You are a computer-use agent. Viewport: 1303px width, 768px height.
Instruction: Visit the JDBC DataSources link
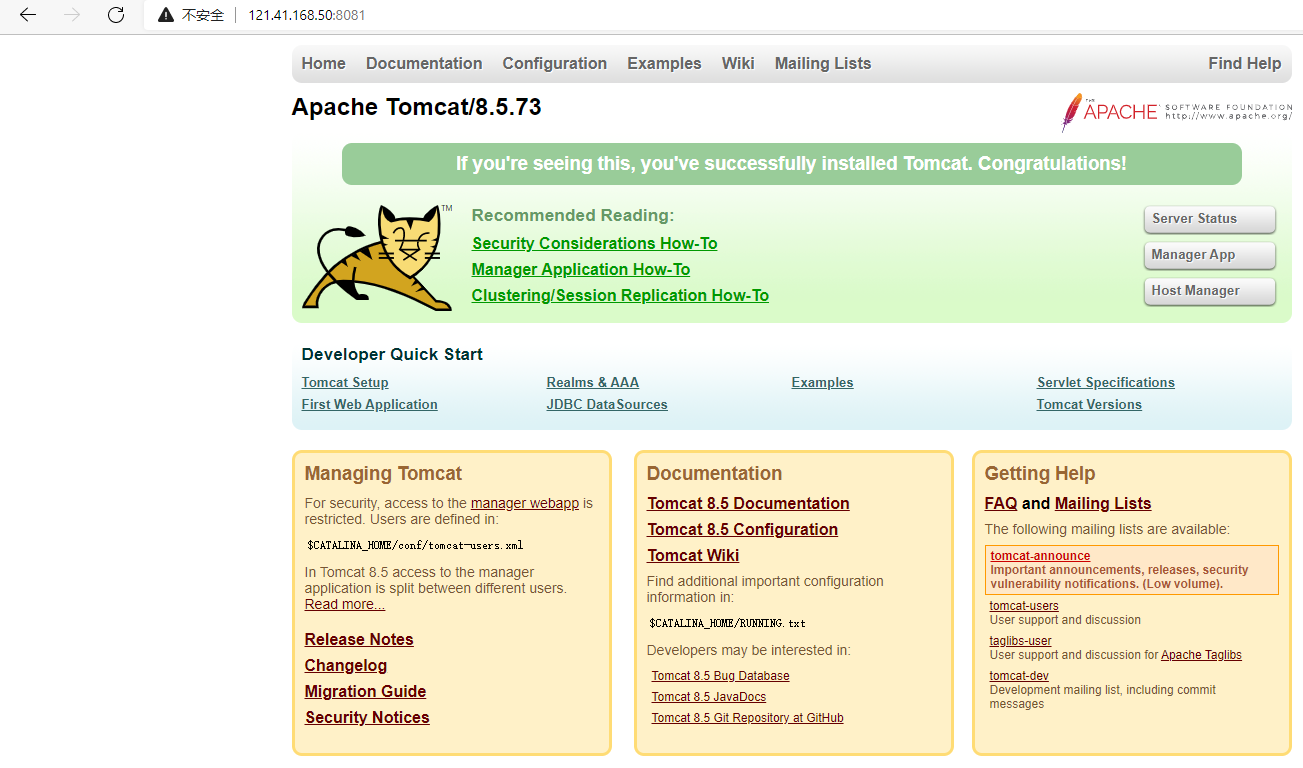607,405
